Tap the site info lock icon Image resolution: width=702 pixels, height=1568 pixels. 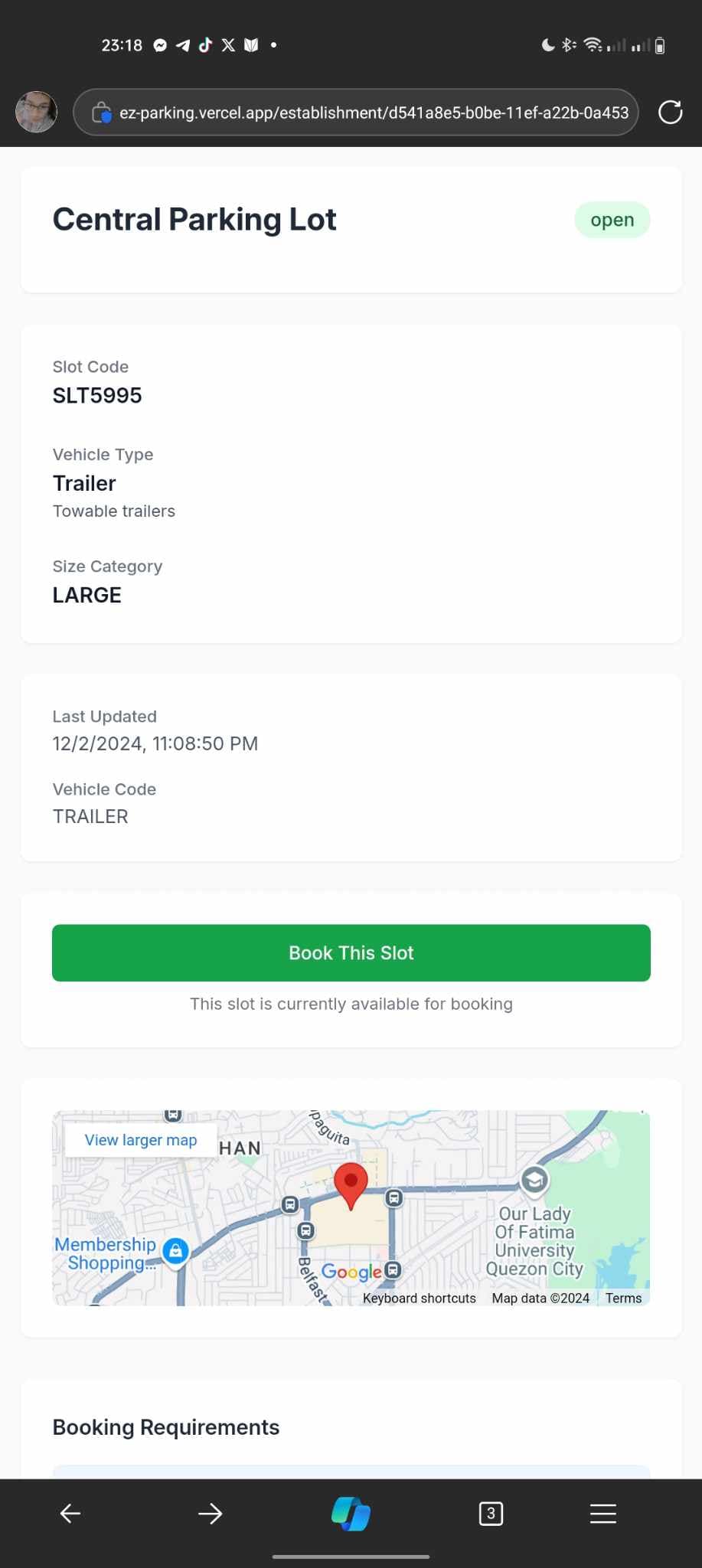pos(101,113)
